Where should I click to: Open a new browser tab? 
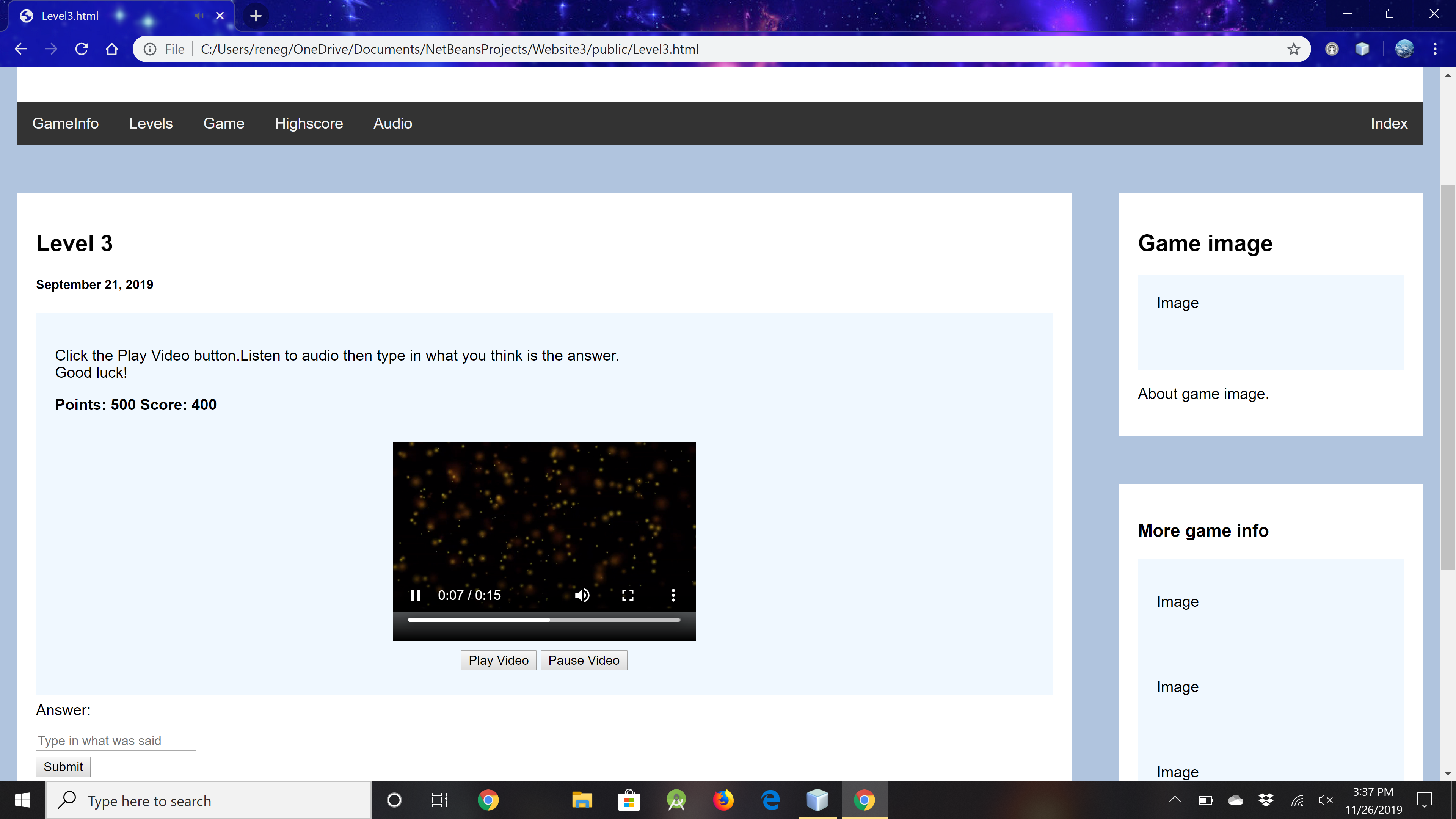coord(256,16)
